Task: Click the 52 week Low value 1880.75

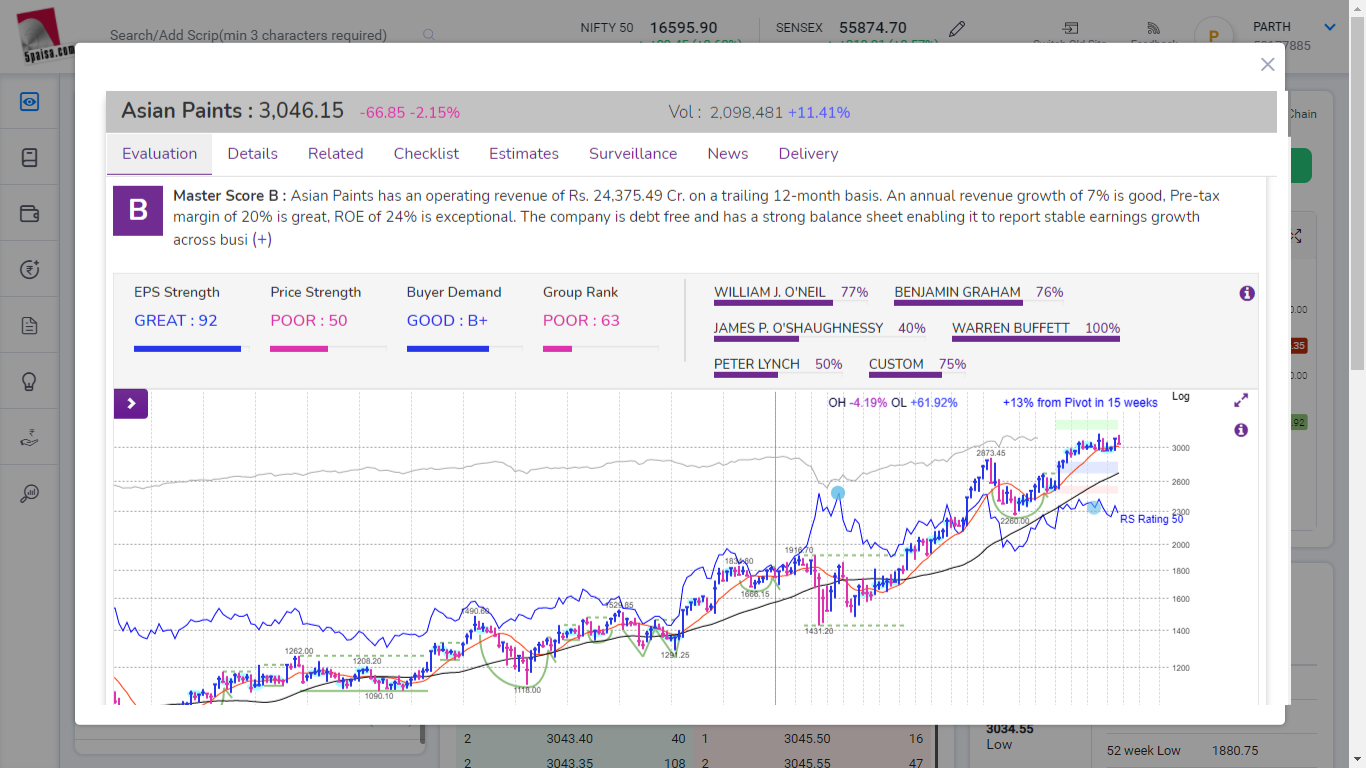Action: [x=1234, y=750]
